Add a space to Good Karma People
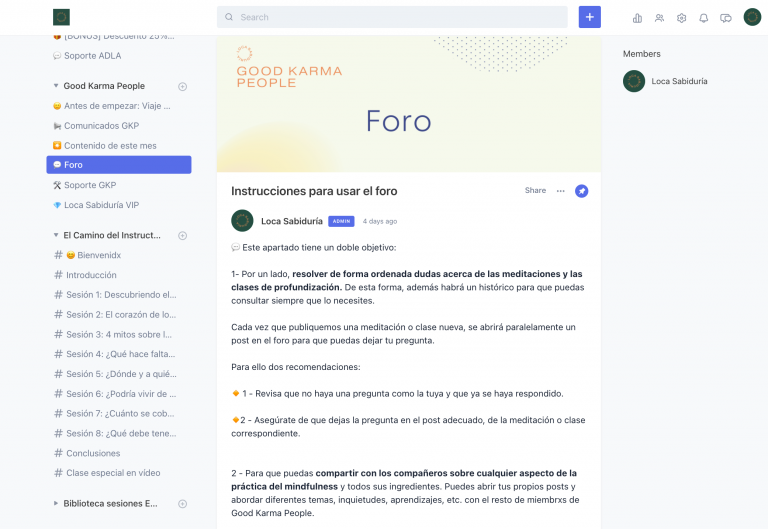Image resolution: width=768 pixels, height=529 pixels. coord(182,87)
